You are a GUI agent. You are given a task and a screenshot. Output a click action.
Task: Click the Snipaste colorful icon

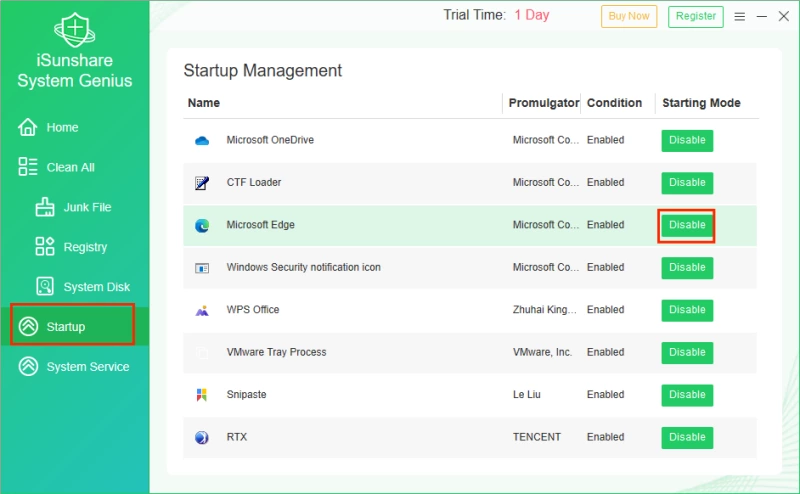(202, 395)
